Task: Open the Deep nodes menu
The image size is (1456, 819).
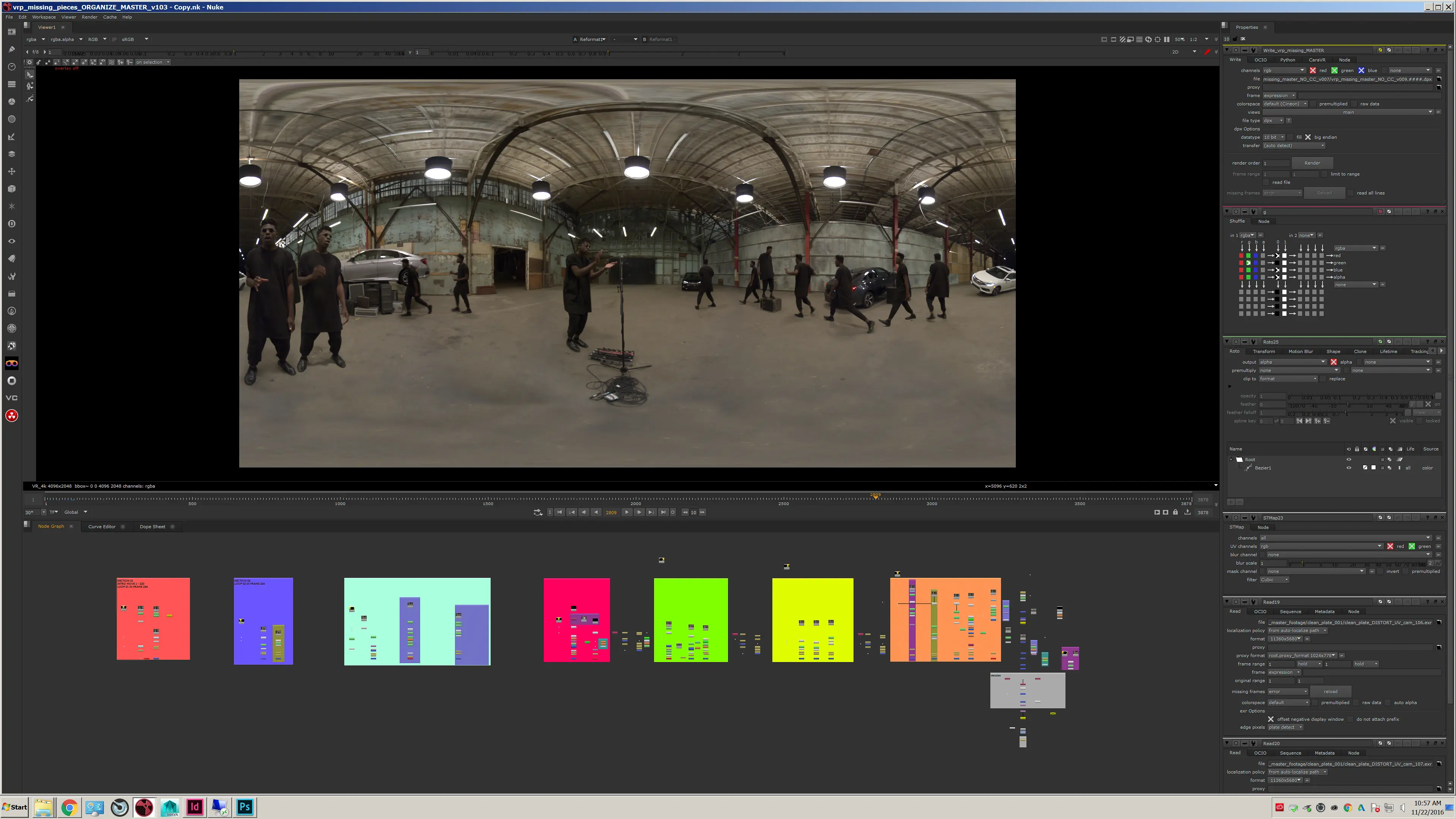Action: (x=11, y=224)
